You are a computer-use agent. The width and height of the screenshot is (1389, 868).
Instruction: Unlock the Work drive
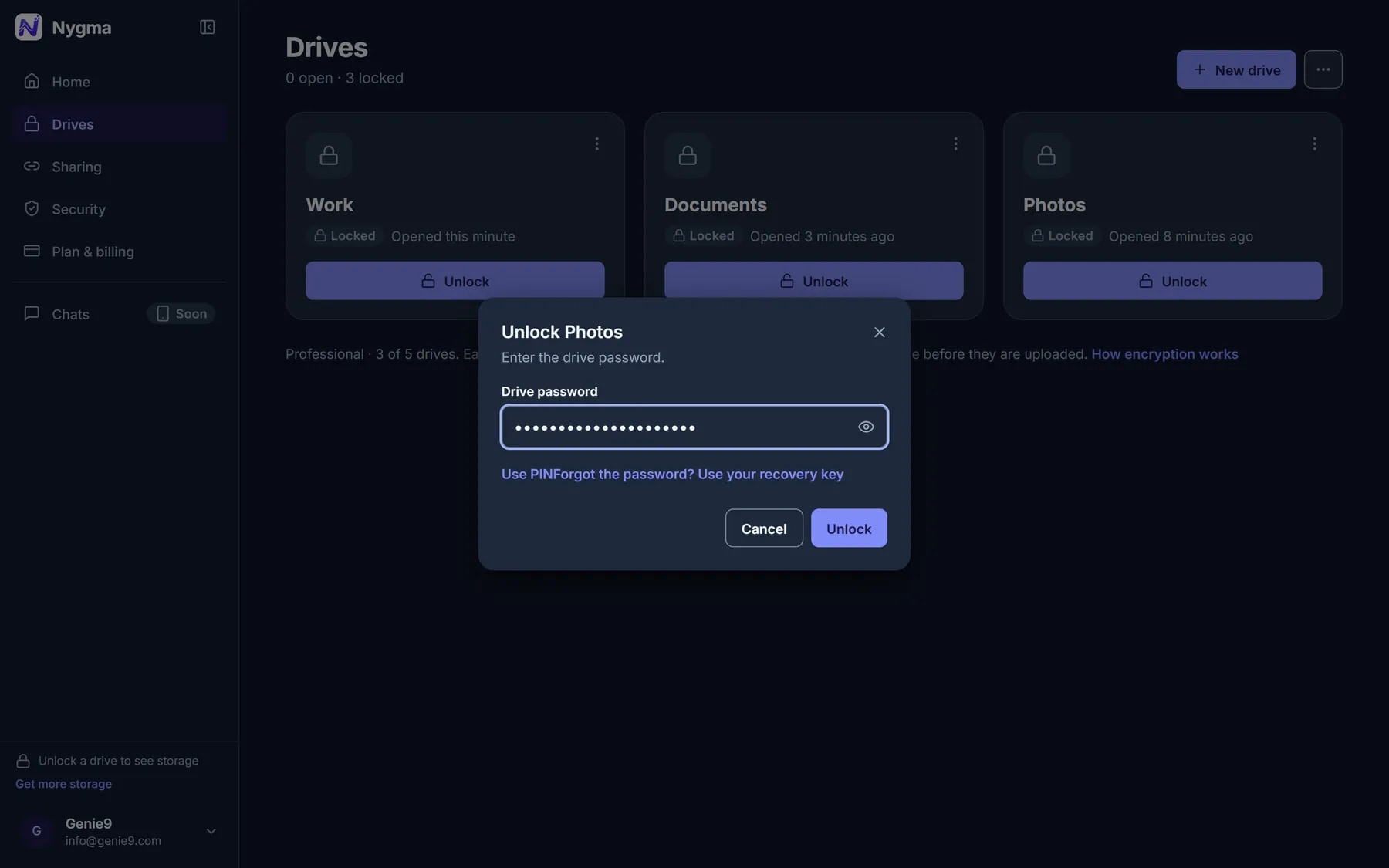click(x=455, y=281)
